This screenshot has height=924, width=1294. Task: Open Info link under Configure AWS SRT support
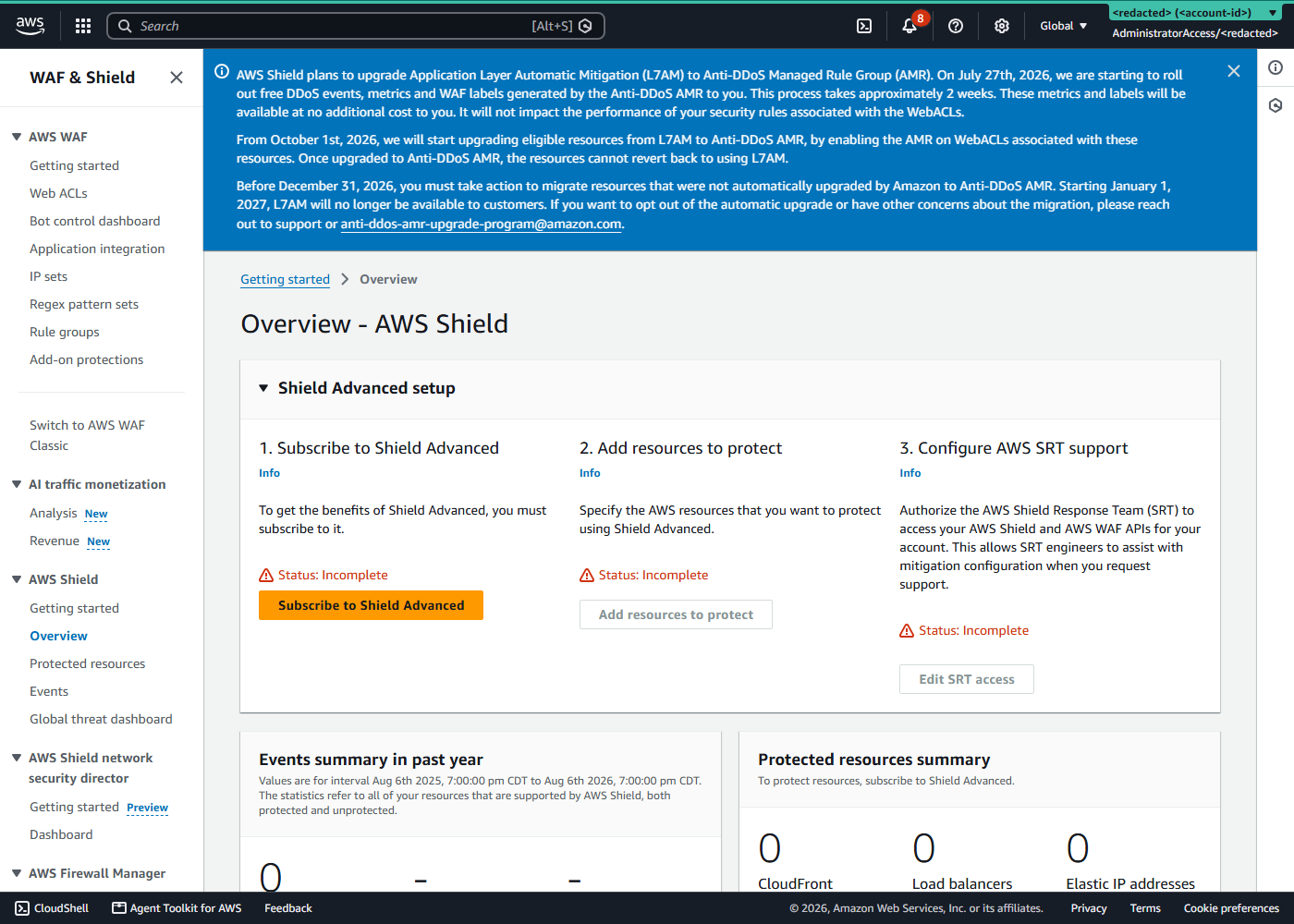pos(910,472)
